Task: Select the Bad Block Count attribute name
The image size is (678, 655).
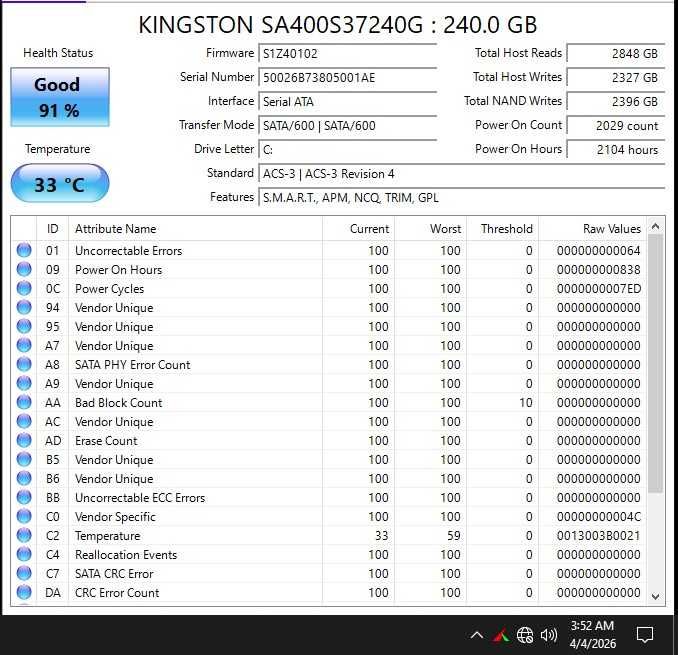Action: click(x=118, y=403)
